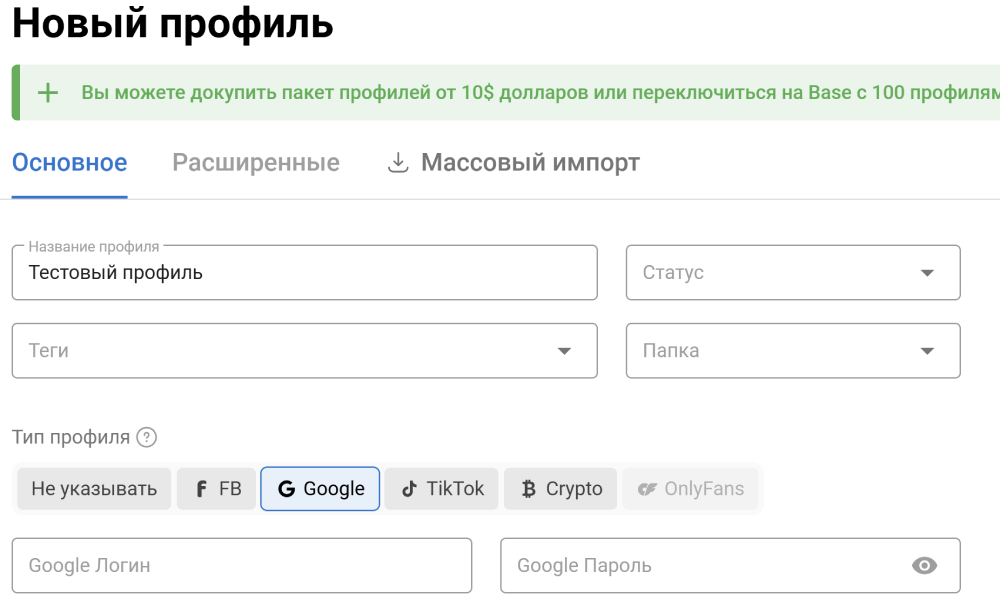Image resolution: width=1000 pixels, height=599 pixels.
Task: Click the Facebook icon on the FB button
Action: tap(199, 488)
